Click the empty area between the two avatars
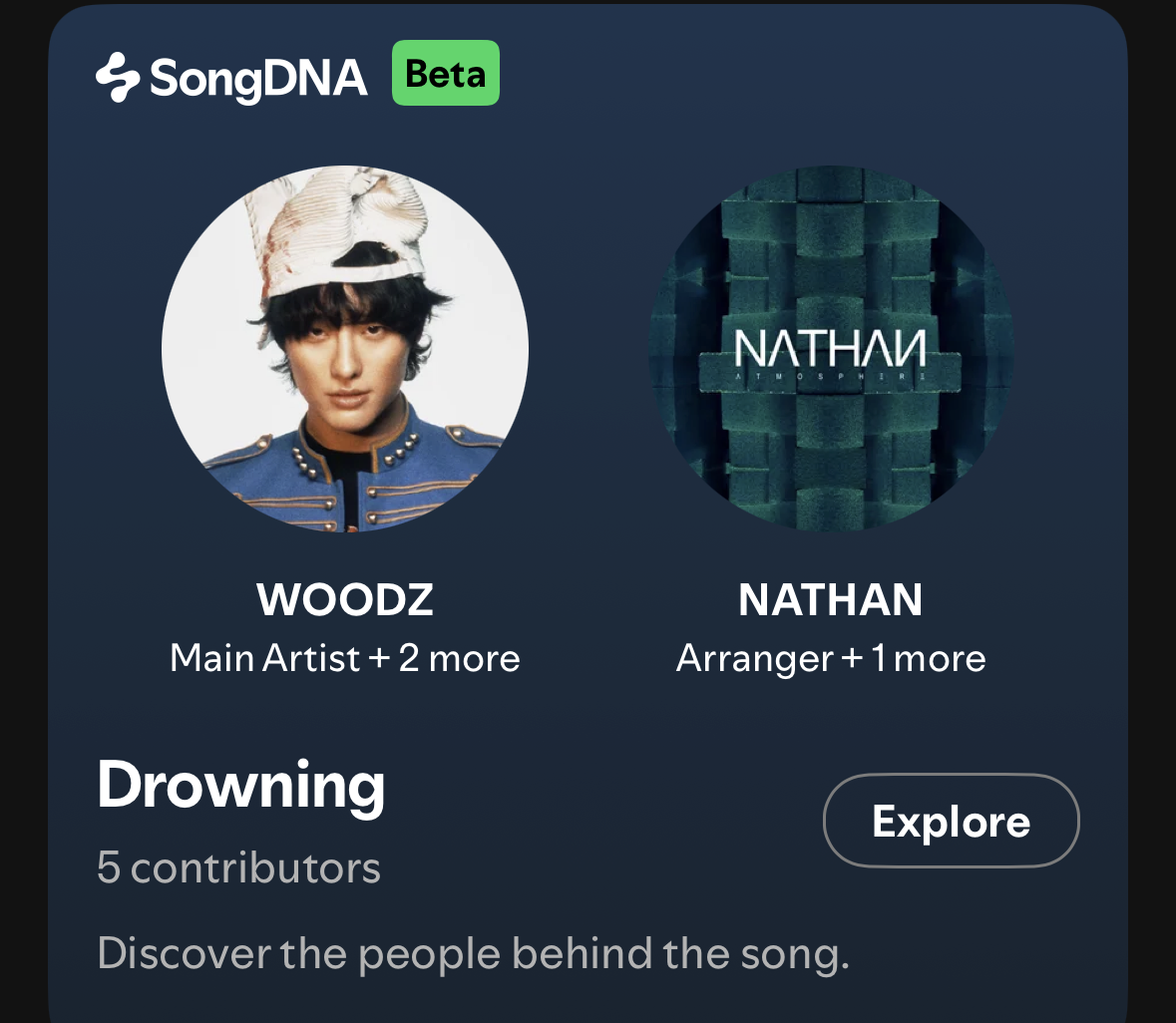 coord(588,349)
